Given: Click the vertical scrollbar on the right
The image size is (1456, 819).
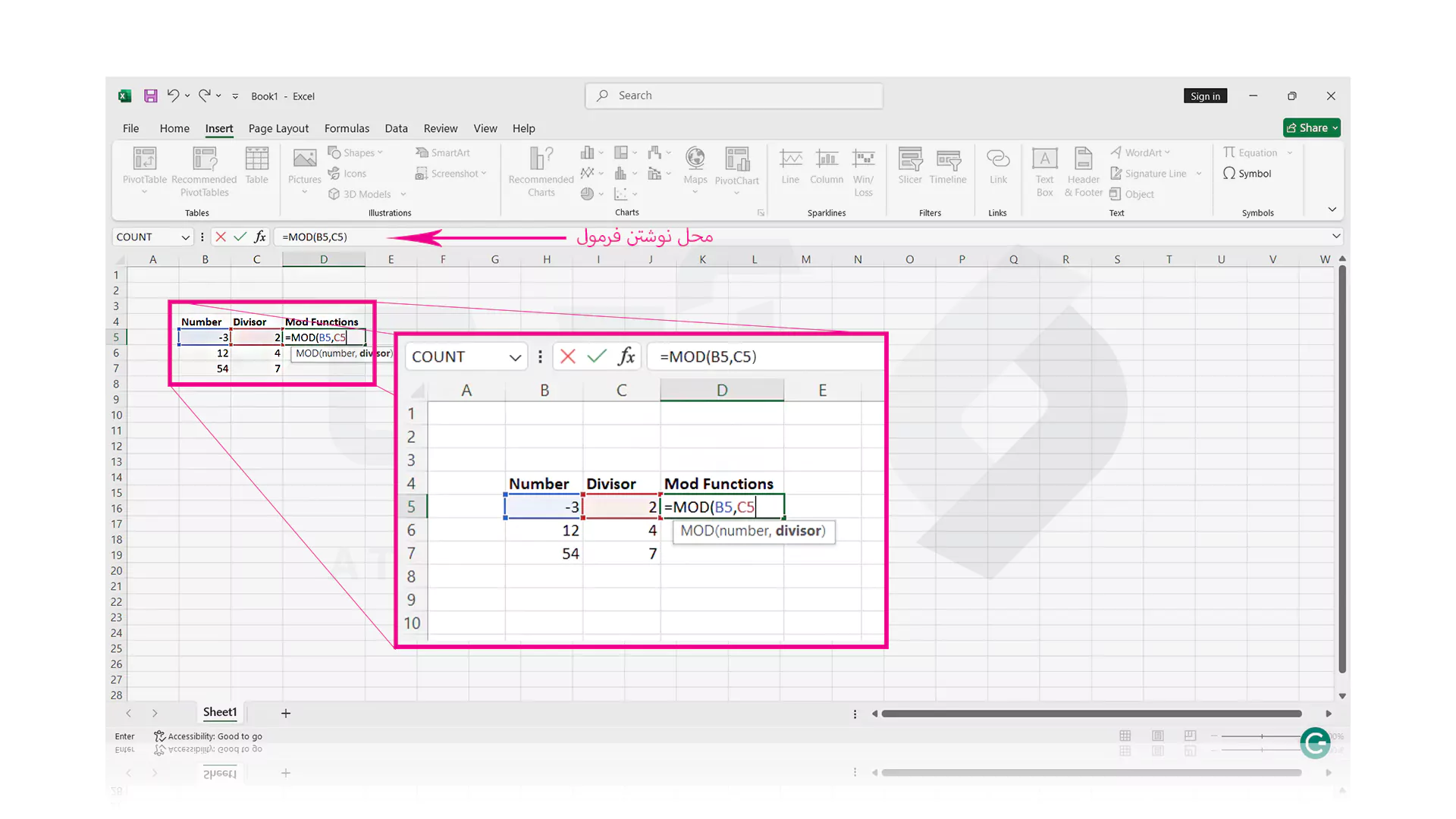Looking at the screenshot, I should point(1342,469).
